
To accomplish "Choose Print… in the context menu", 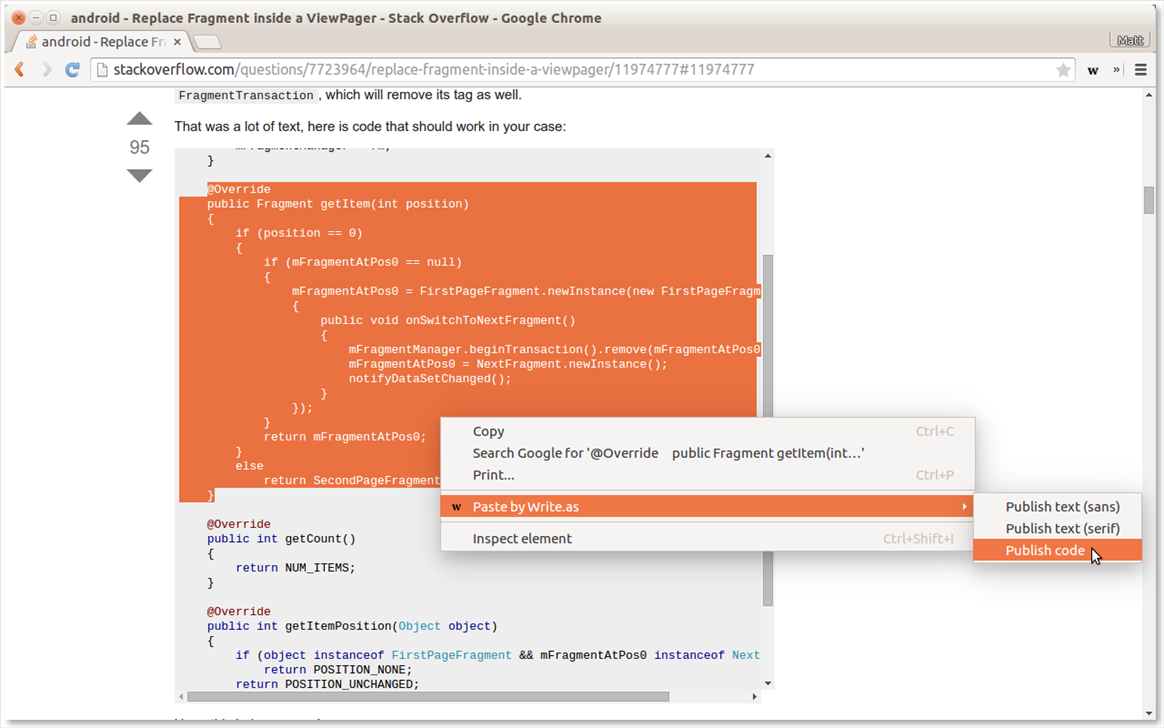I will click(494, 475).
